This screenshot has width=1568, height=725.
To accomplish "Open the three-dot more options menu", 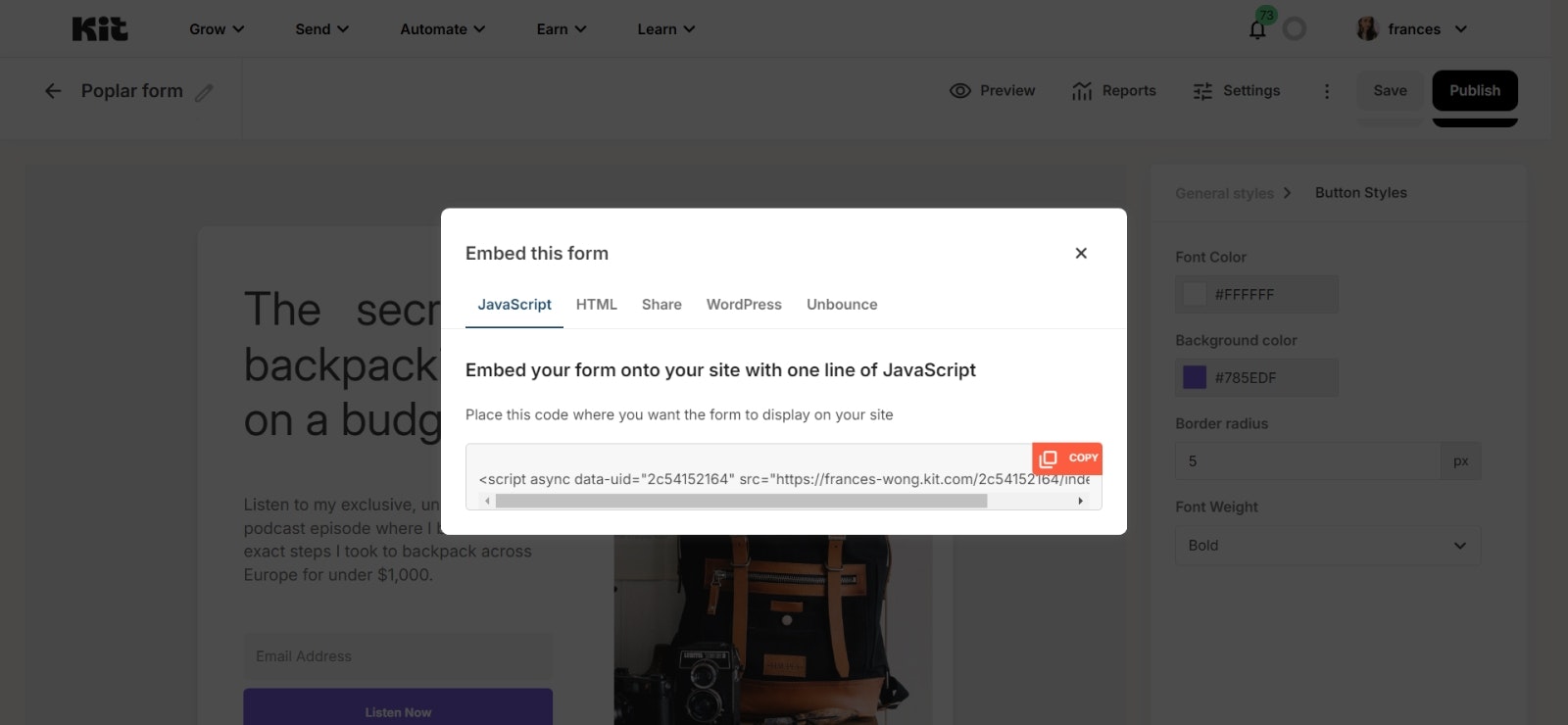I will tap(1327, 91).
